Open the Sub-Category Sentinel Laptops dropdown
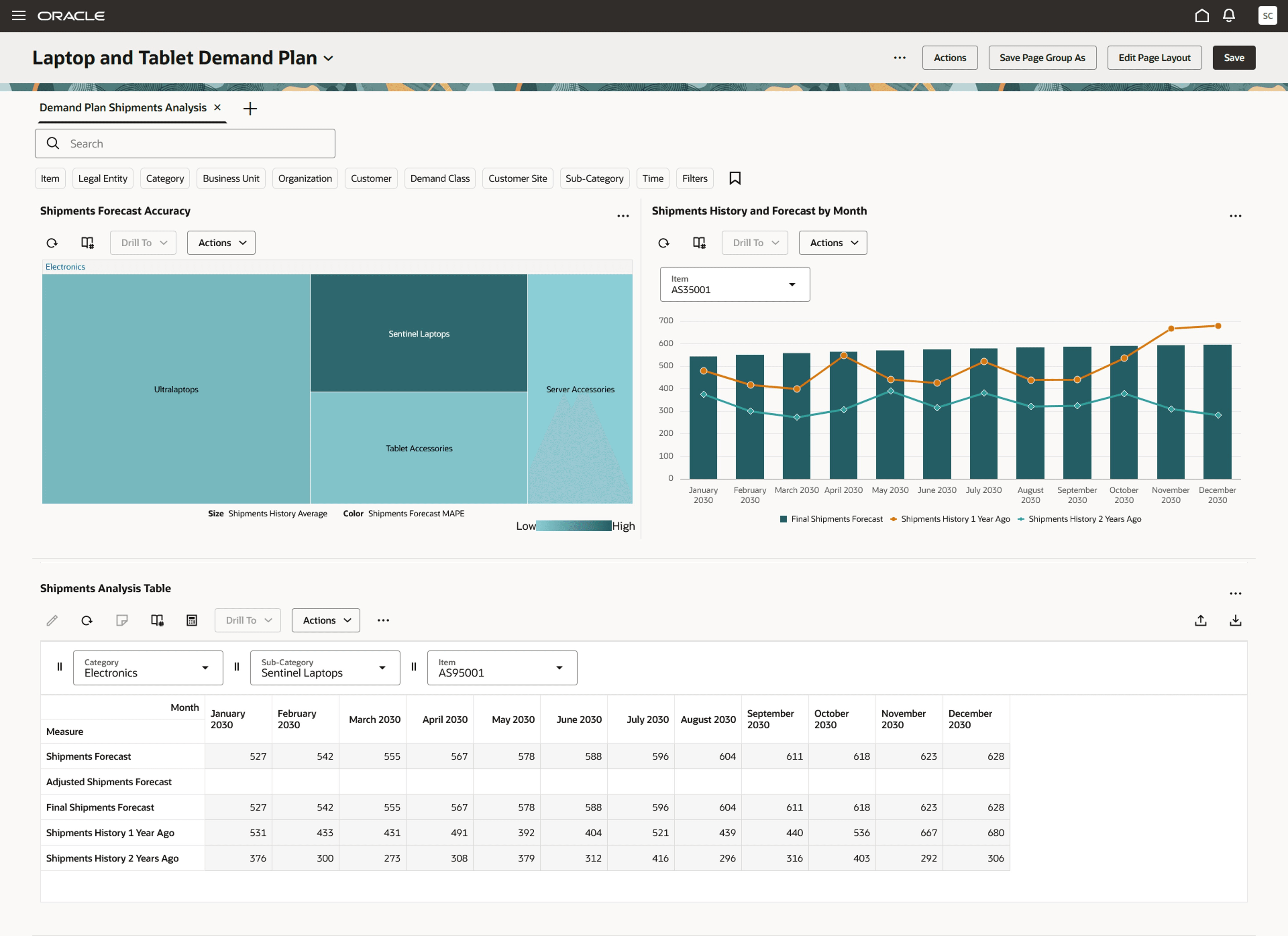Screen dimensions: 1288x936 [325, 667]
